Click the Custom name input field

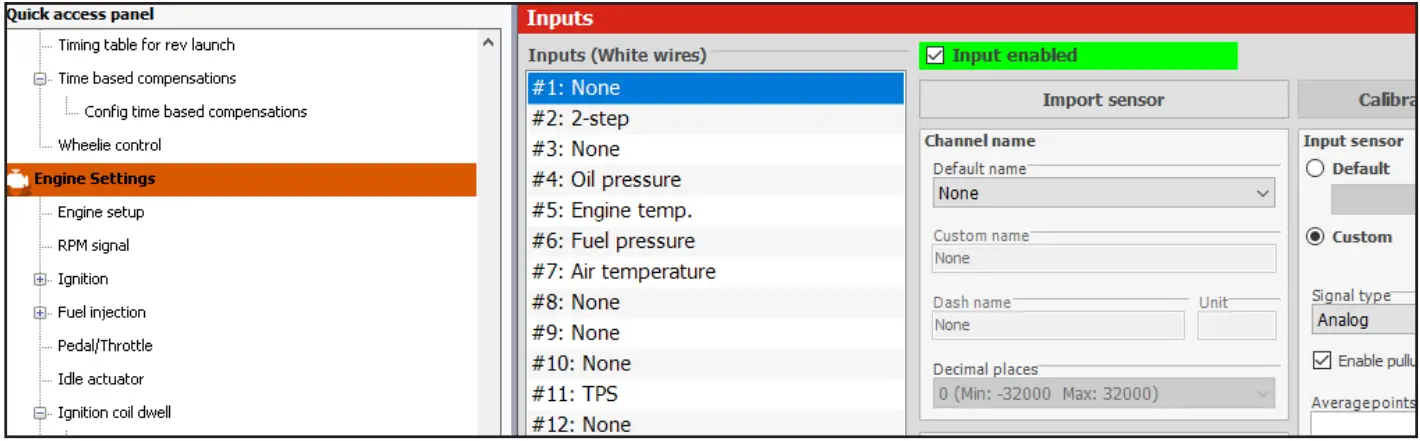tap(1104, 258)
